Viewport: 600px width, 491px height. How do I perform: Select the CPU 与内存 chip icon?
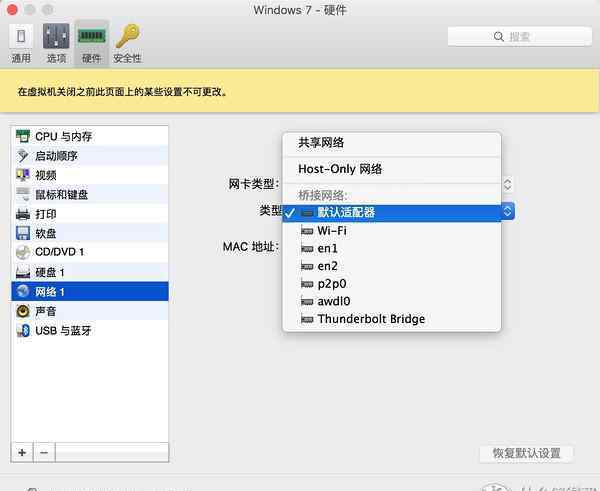click(23, 136)
